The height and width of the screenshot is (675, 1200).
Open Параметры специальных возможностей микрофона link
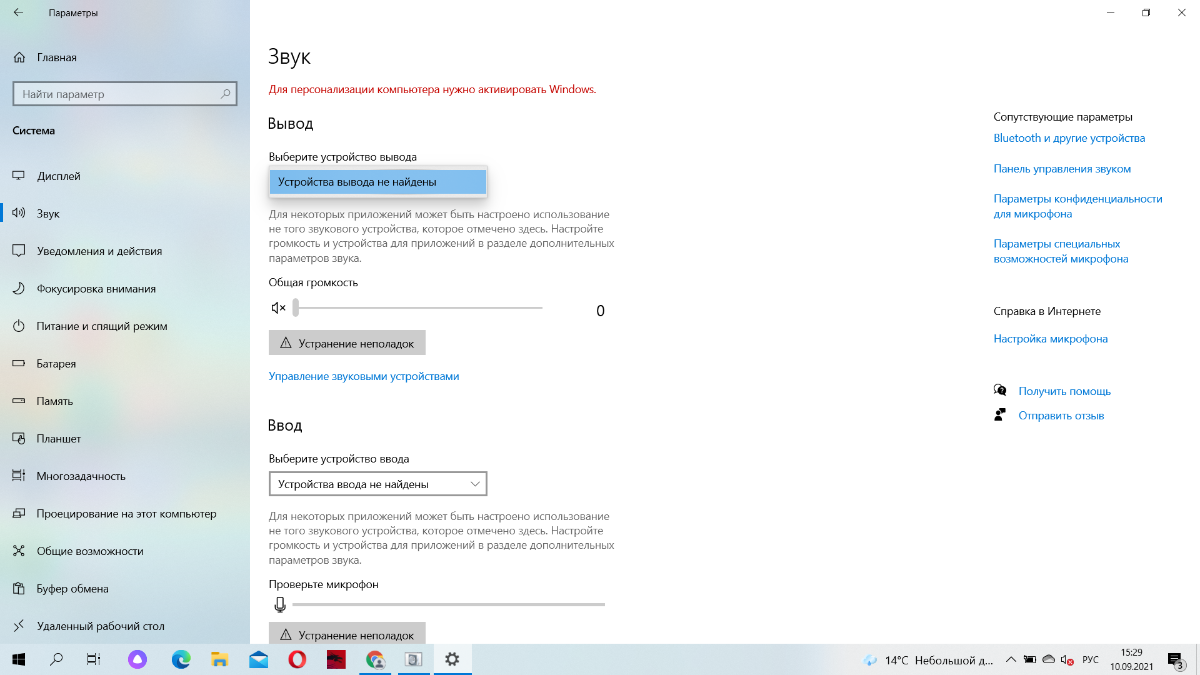[x=1061, y=251]
